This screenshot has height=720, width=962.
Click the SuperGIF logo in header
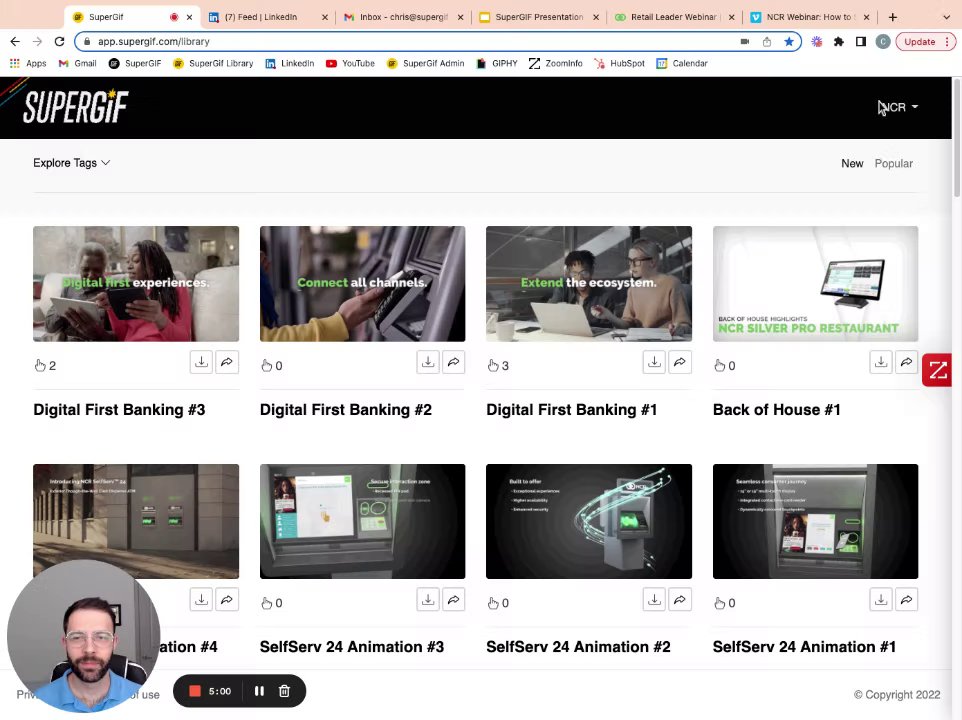(75, 107)
